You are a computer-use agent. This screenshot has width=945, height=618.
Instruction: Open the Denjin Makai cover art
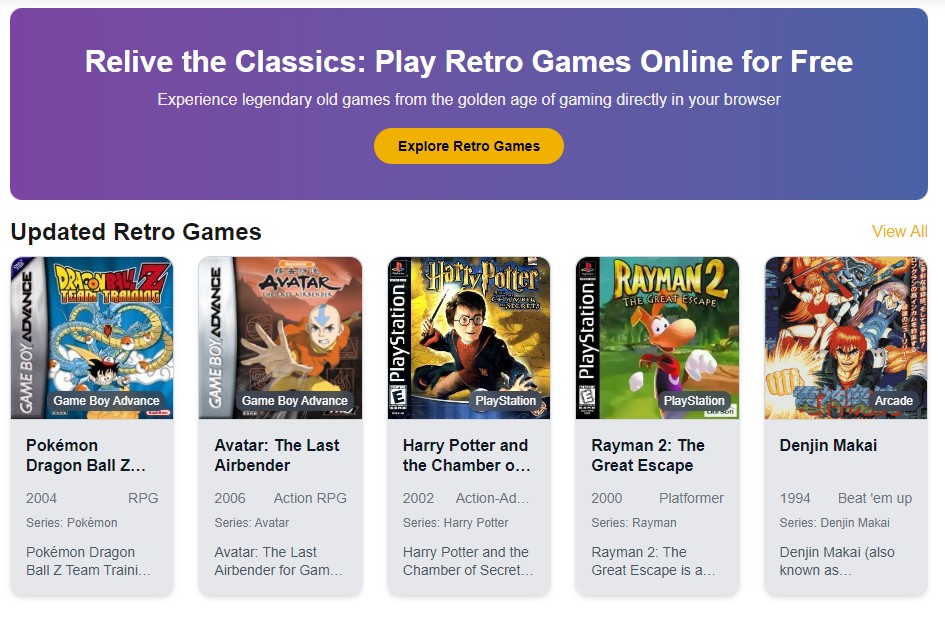coord(846,330)
